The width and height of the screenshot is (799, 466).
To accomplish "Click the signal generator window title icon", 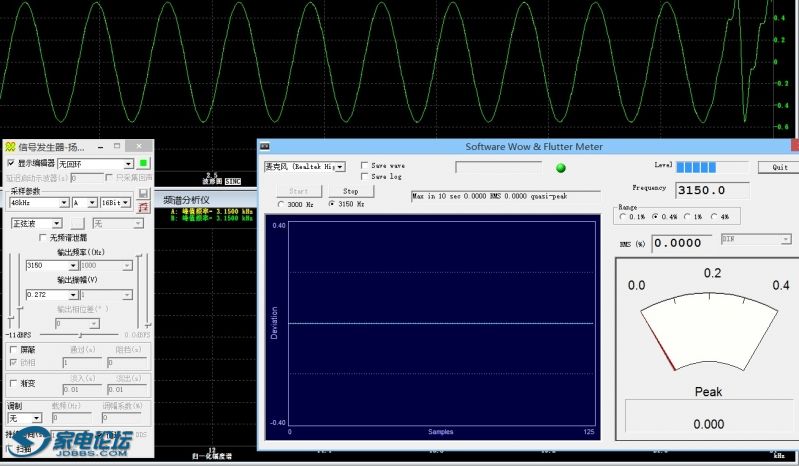I will 10,147.
